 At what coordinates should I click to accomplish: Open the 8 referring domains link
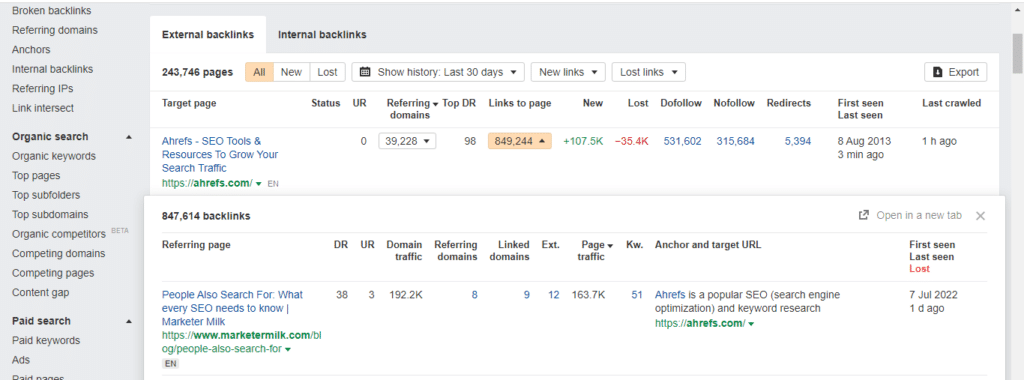pos(475,295)
